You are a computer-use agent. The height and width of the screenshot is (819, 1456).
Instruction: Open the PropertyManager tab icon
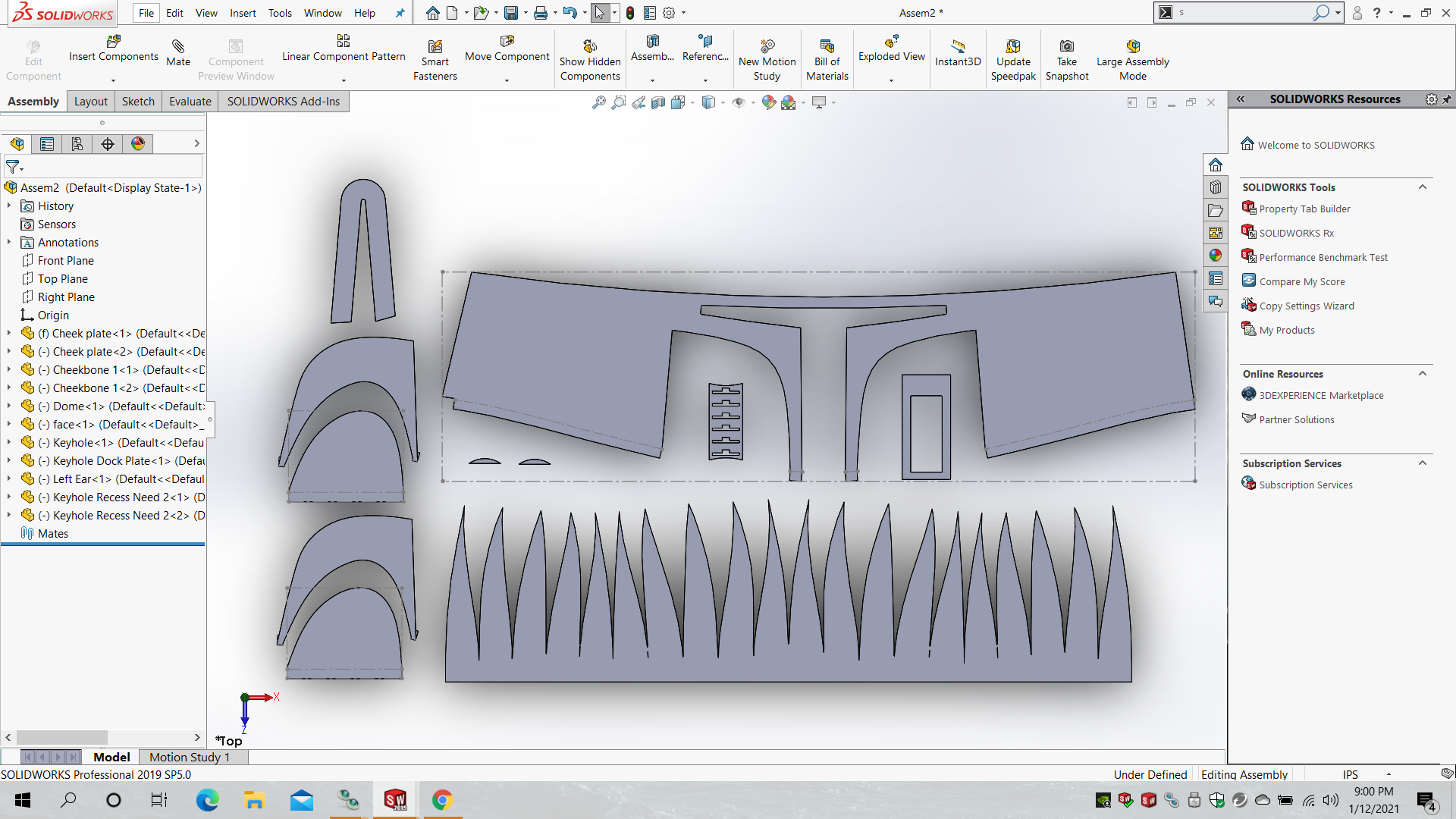47,144
